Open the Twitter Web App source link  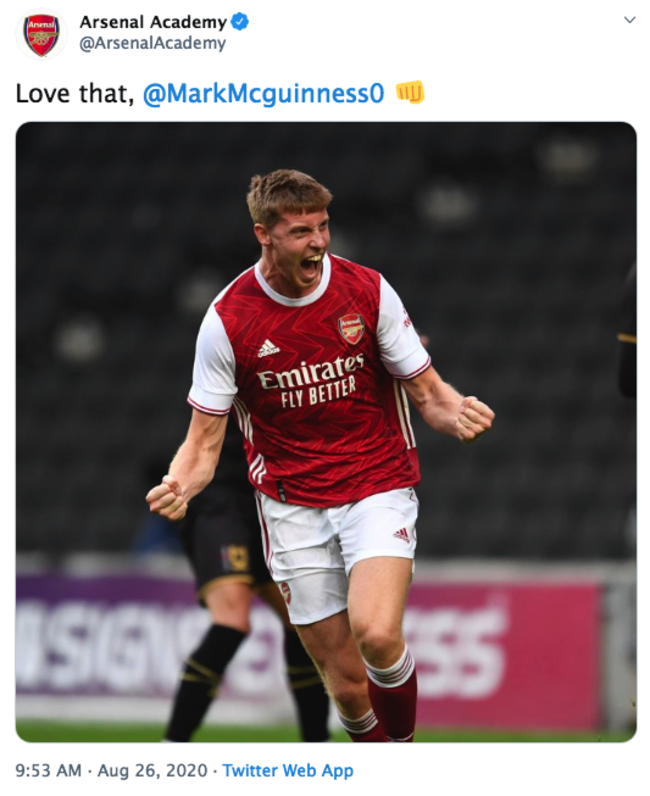click(x=287, y=771)
